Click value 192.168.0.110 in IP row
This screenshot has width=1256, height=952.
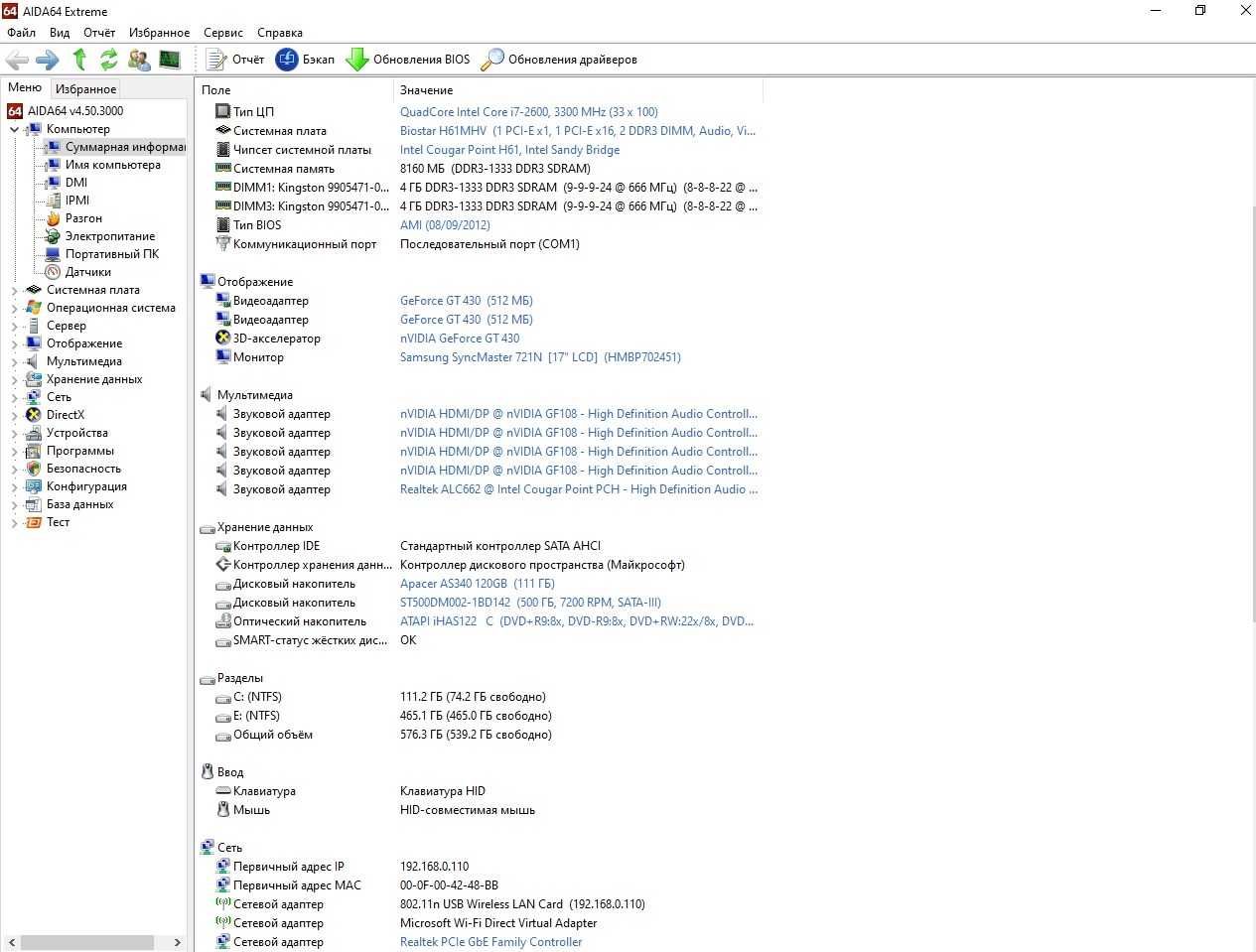click(434, 867)
